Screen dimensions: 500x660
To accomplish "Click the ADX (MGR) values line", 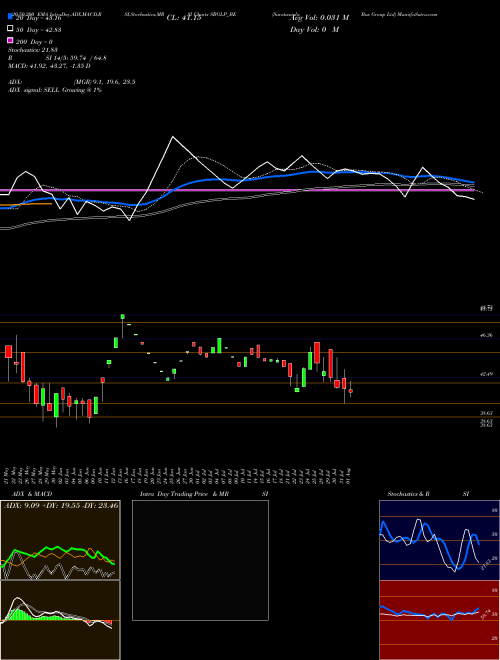I will 72,82.
